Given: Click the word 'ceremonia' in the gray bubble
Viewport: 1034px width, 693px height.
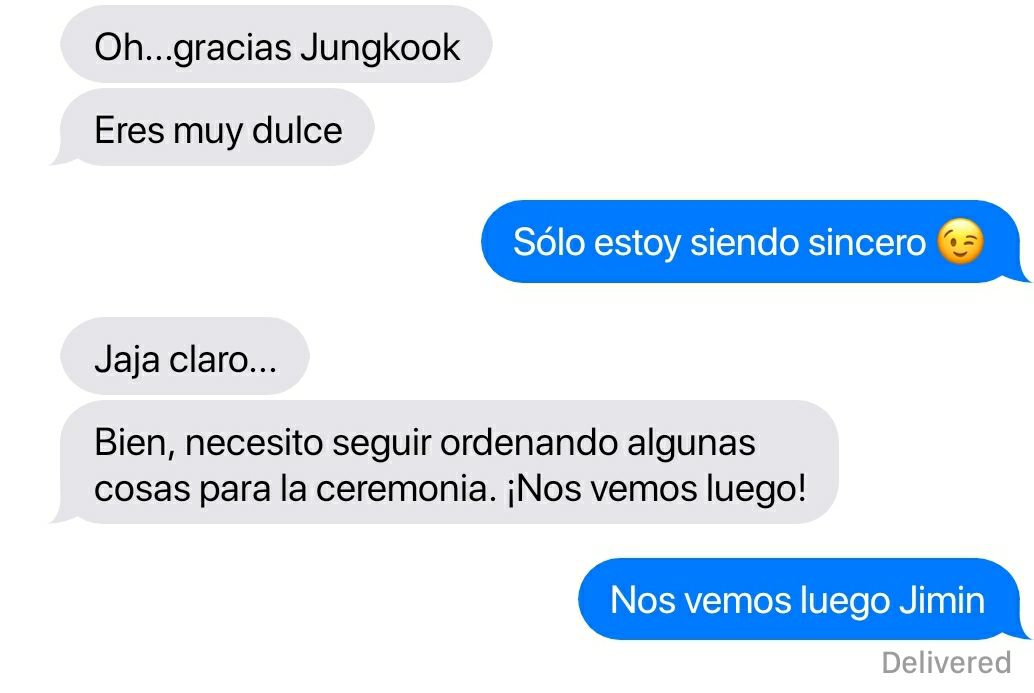Looking at the screenshot, I should 405,489.
